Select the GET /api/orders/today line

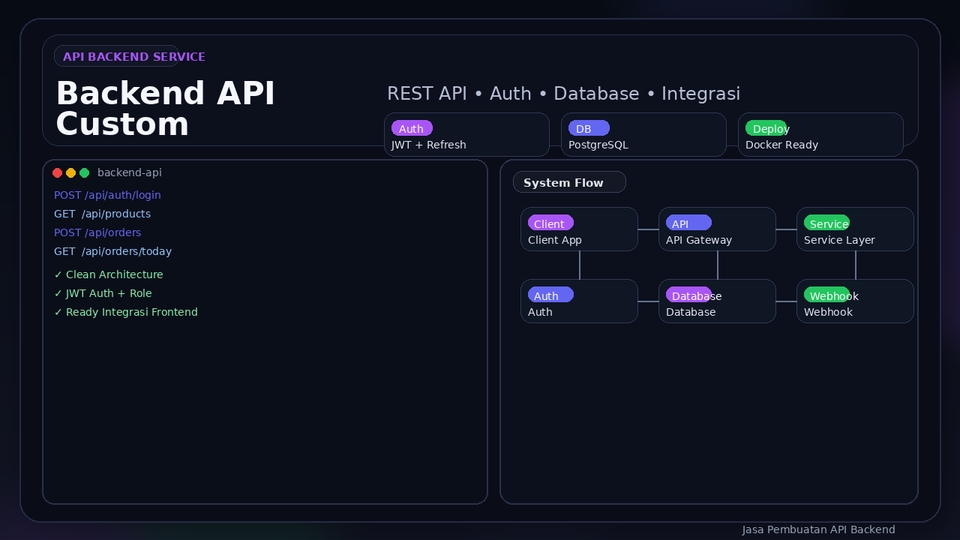113,252
